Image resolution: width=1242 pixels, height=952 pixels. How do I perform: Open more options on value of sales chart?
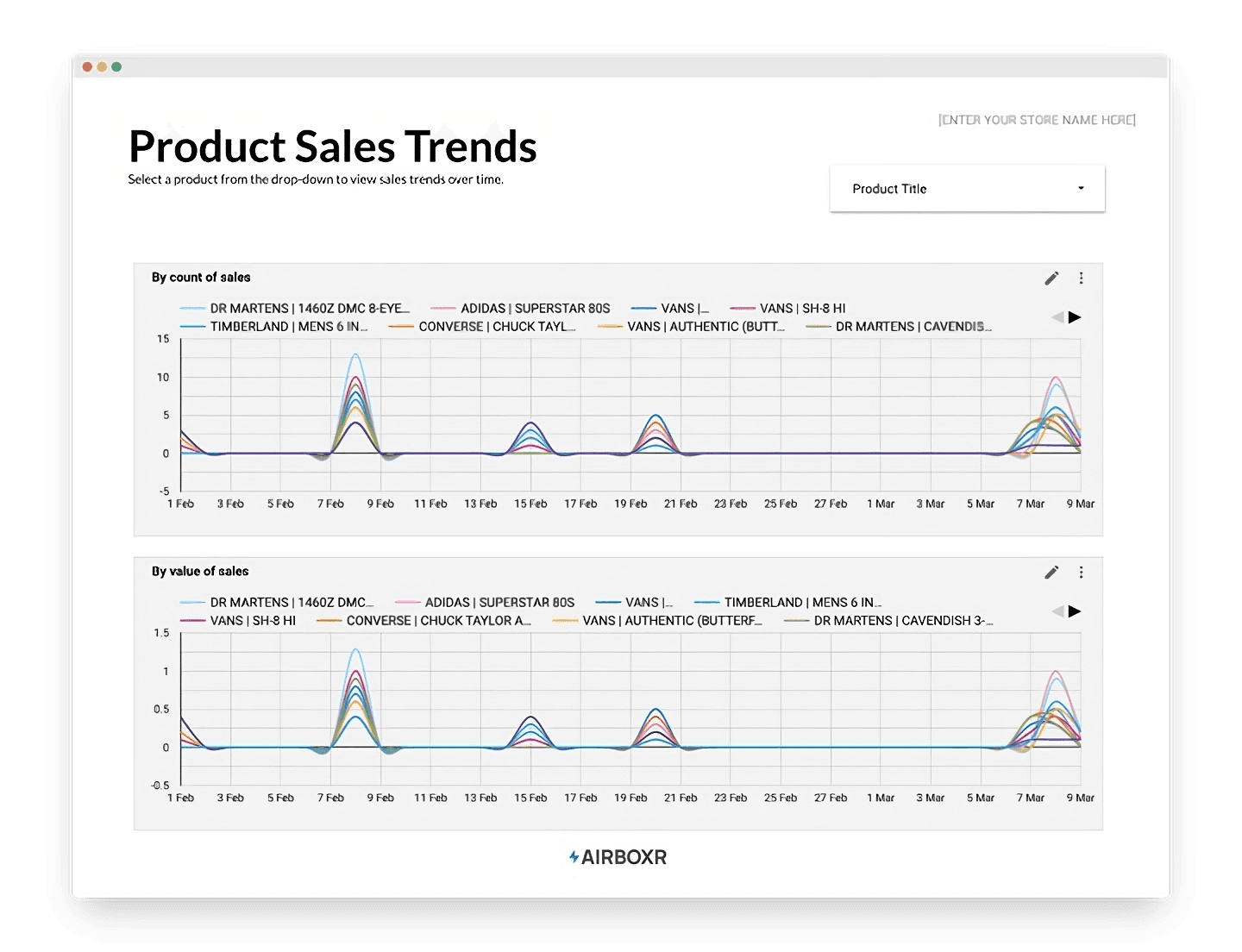pos(1081,572)
